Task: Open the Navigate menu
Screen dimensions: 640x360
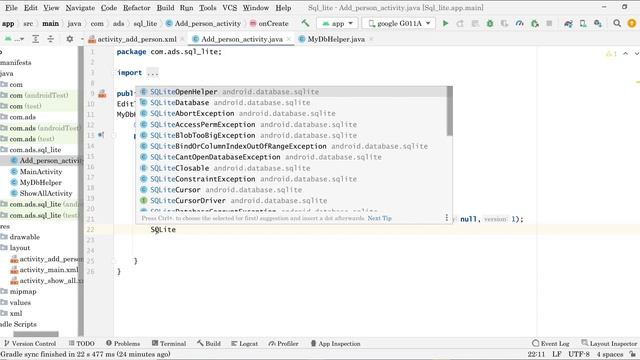Action: pyautogui.click(x=80, y=8)
